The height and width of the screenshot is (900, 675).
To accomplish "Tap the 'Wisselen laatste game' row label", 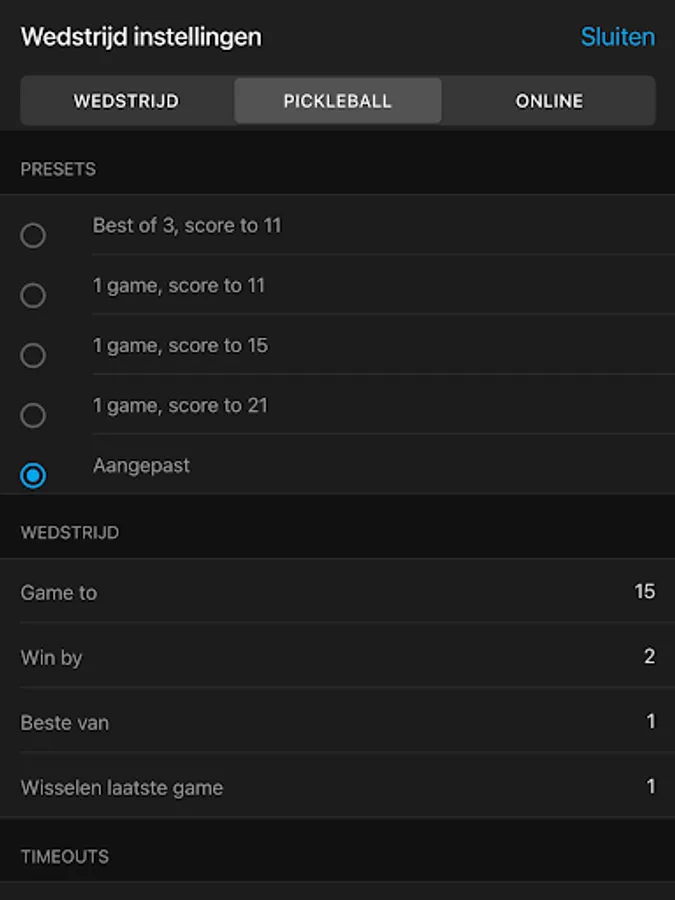I will tap(122, 788).
